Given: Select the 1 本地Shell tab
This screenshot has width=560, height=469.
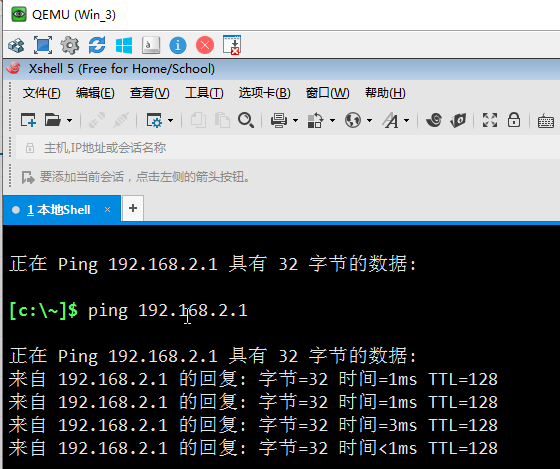Looking at the screenshot, I should pos(59,210).
